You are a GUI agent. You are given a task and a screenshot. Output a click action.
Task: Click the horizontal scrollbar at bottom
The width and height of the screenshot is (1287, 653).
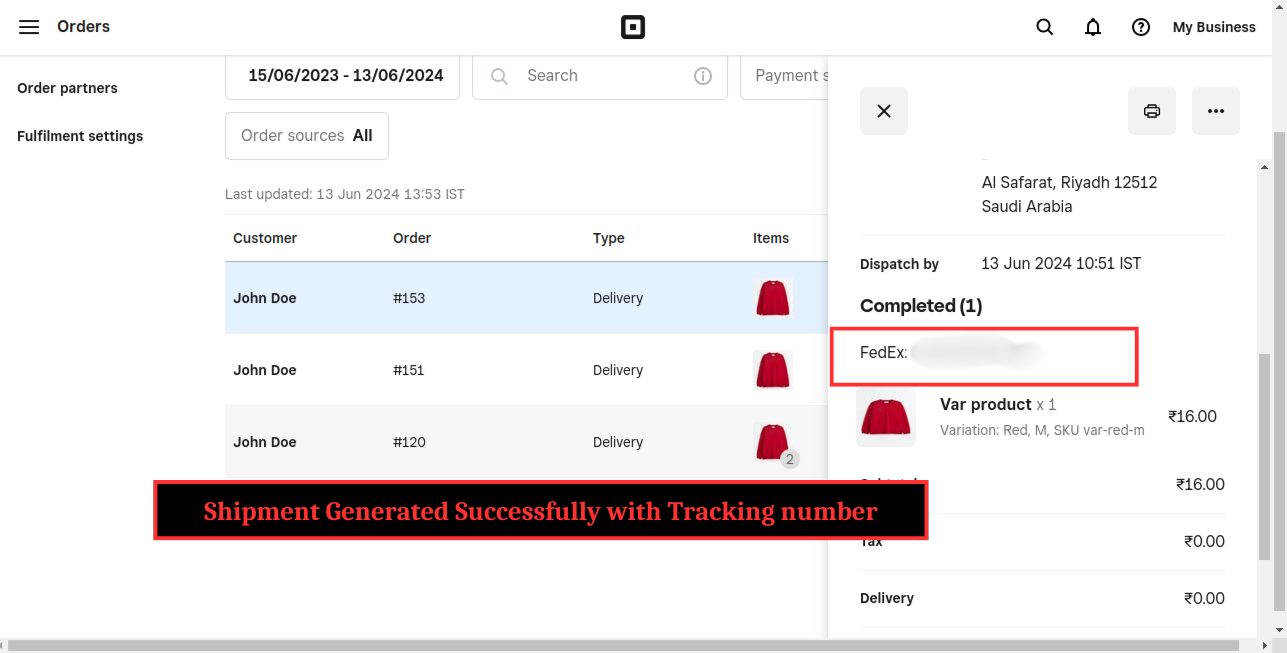[x=640, y=645]
